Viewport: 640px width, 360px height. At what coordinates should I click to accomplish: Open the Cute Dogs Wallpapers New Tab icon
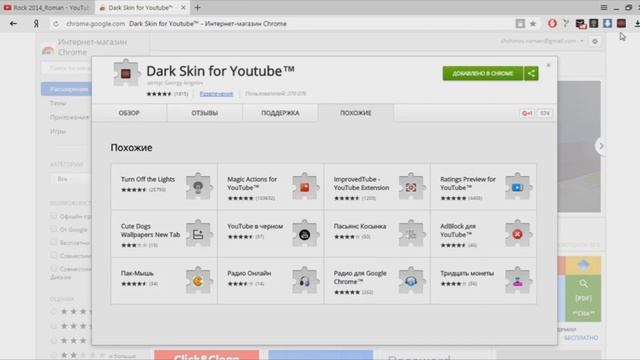pyautogui.click(x=199, y=233)
